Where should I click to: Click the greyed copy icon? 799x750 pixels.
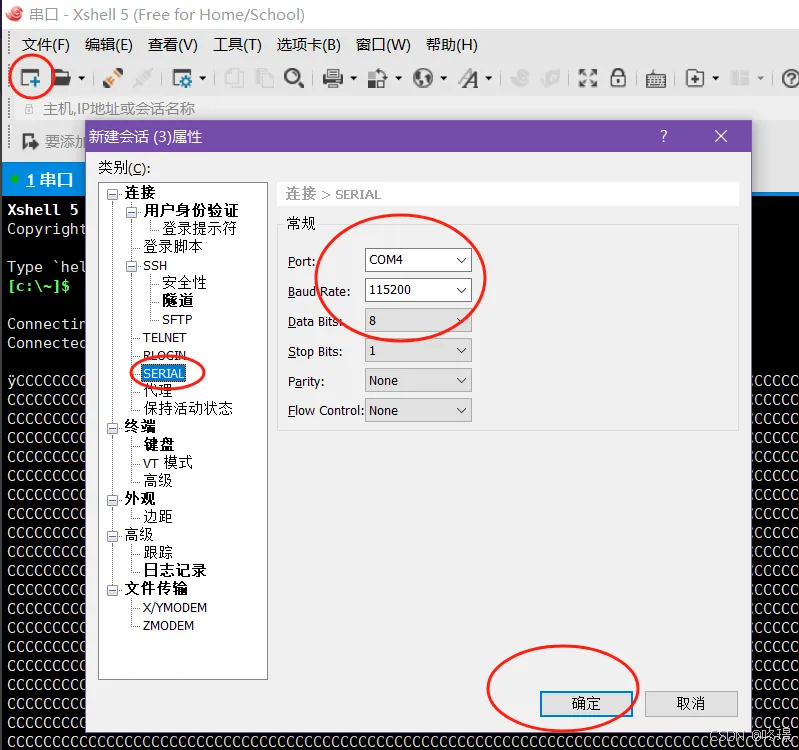point(234,78)
